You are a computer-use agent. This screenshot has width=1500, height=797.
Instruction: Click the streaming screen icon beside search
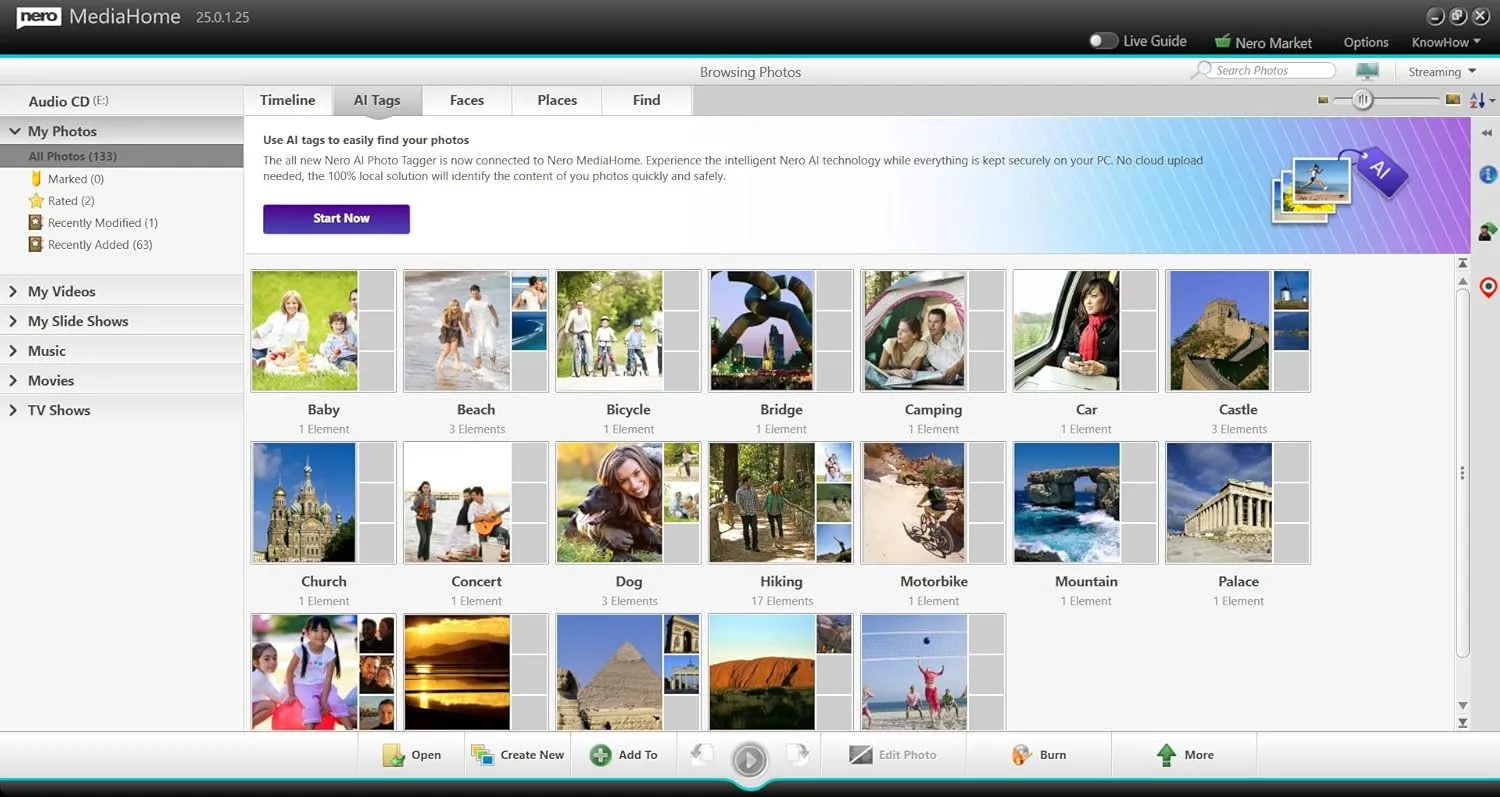coord(1367,70)
